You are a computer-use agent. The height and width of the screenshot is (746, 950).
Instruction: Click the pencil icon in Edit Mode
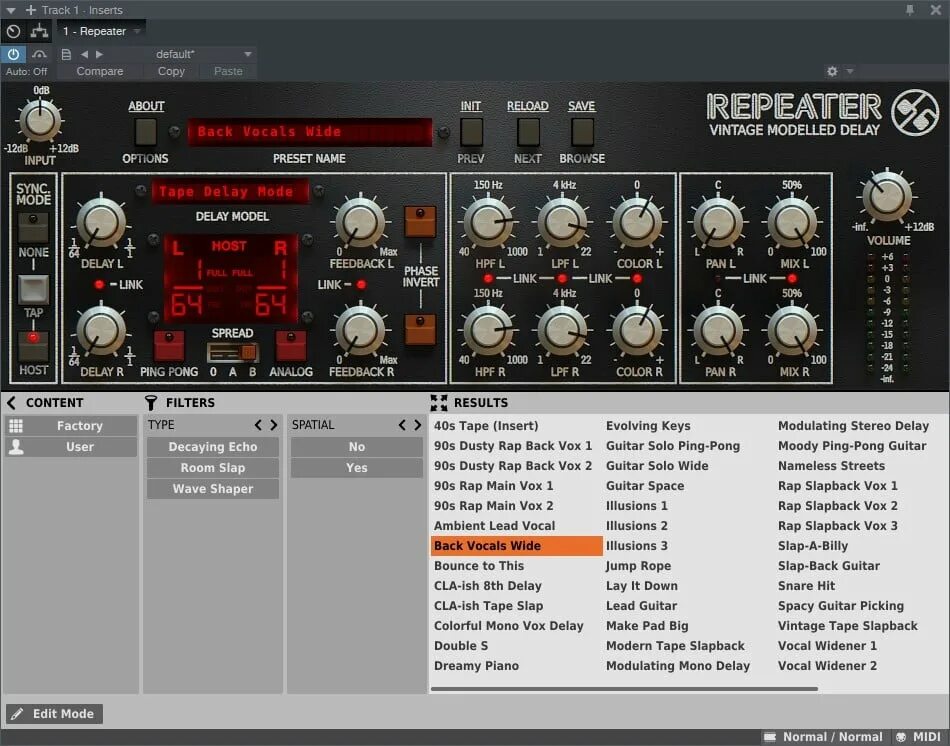click(17, 714)
